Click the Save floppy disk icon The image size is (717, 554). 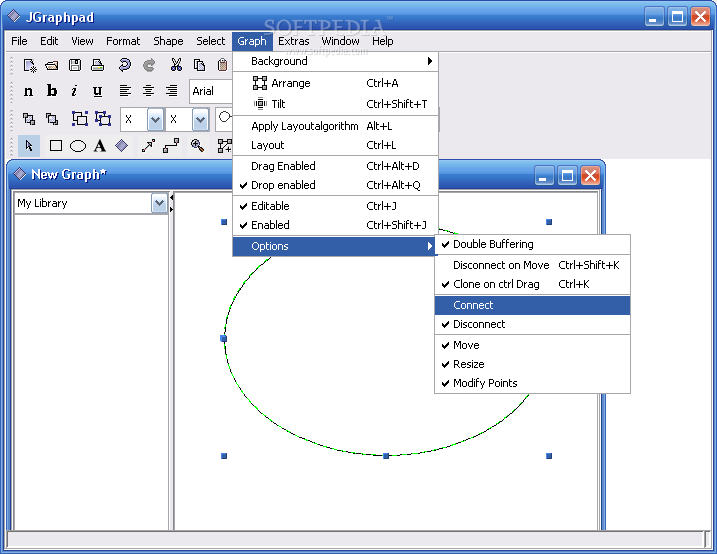(x=75, y=65)
